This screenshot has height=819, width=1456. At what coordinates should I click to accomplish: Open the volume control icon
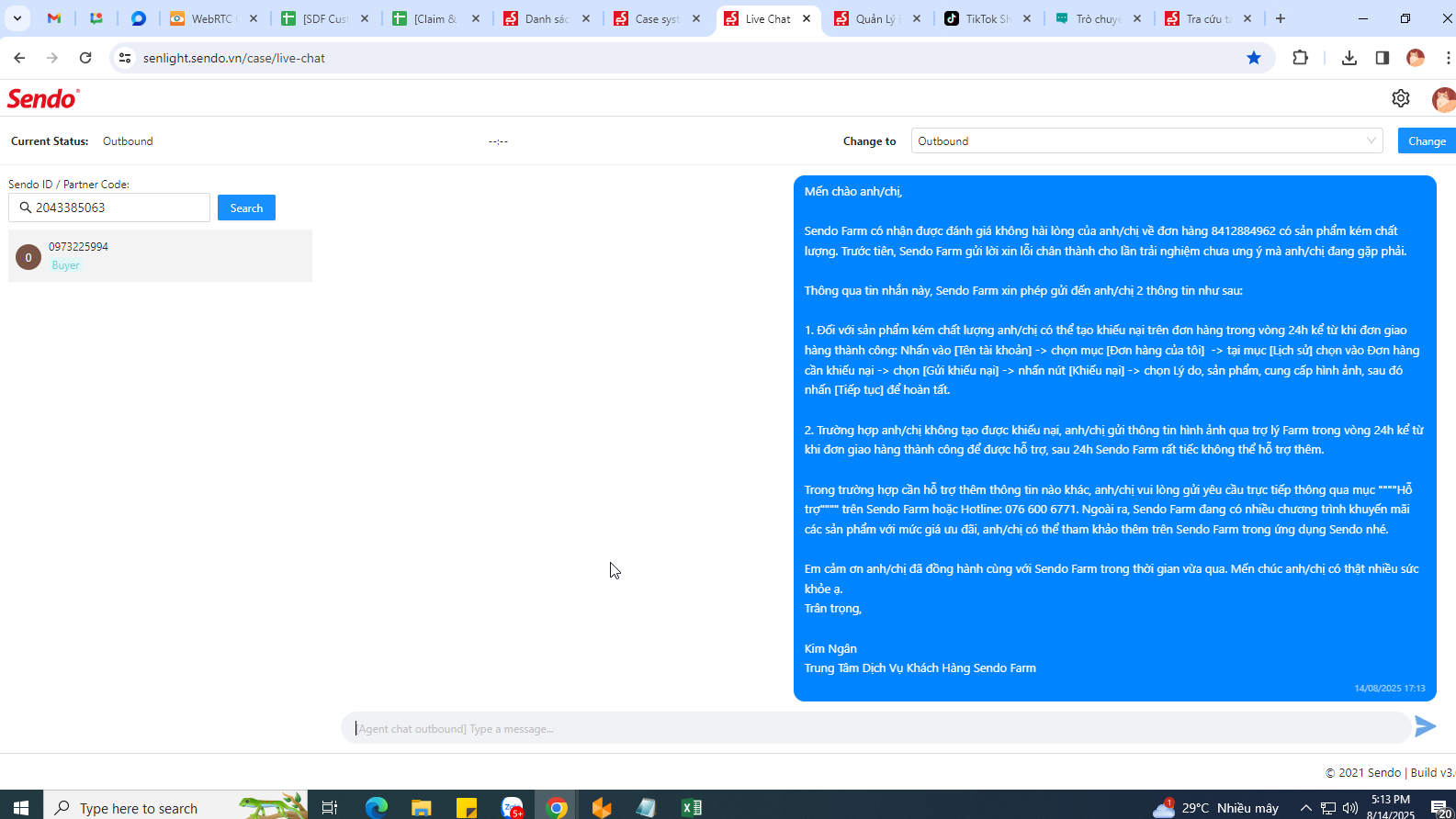click(1350, 808)
